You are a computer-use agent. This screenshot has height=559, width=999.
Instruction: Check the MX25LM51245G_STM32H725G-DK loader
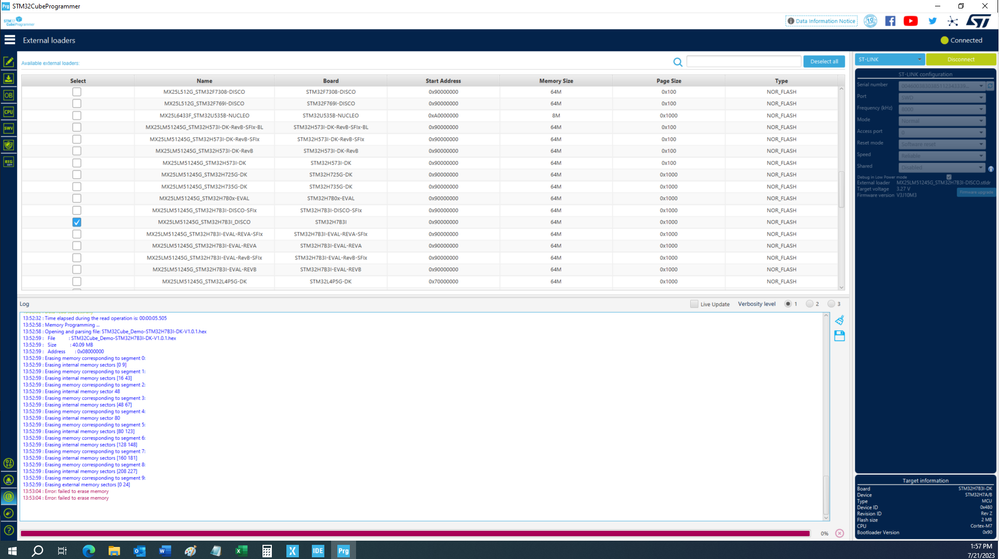76,174
